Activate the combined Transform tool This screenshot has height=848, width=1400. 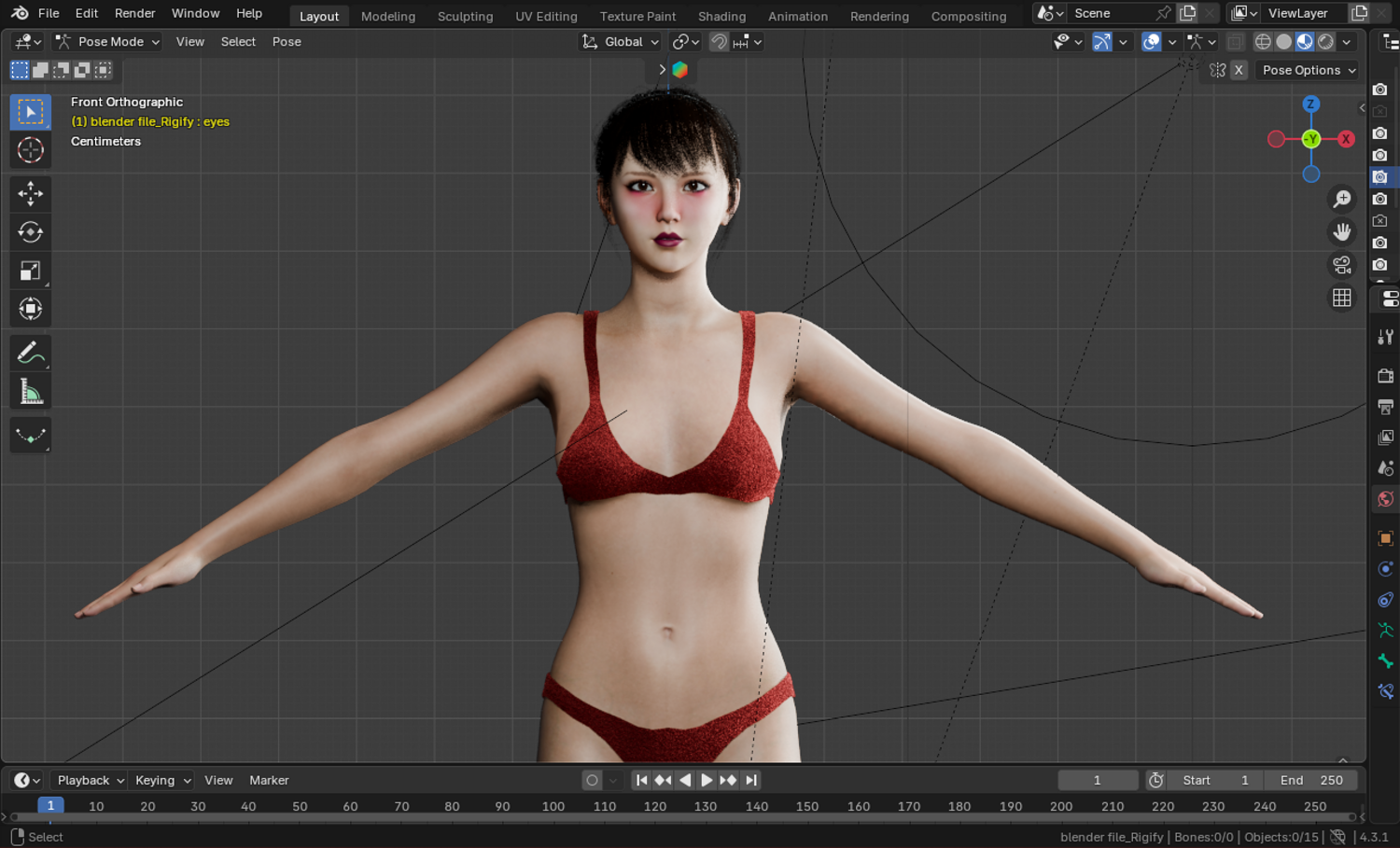[31, 309]
